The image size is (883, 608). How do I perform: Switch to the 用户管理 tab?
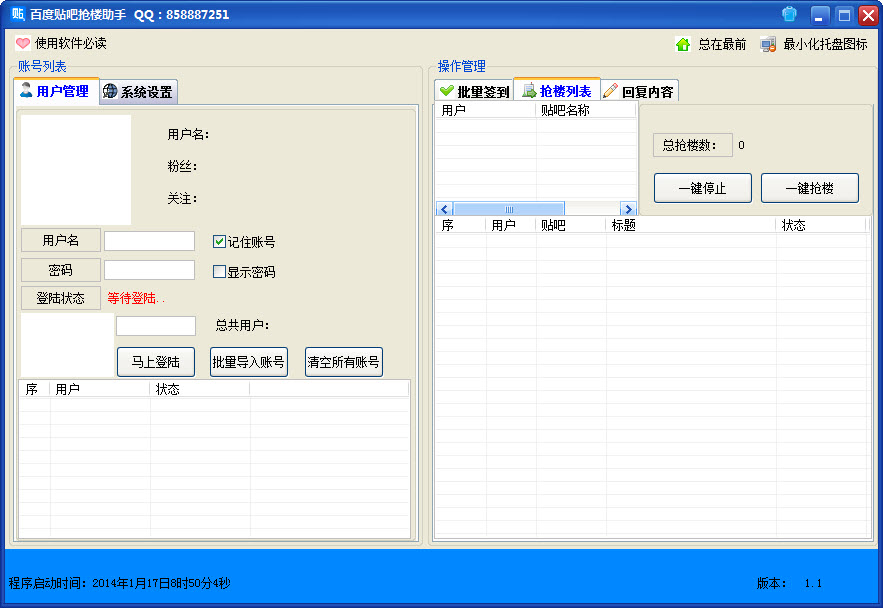pos(56,91)
